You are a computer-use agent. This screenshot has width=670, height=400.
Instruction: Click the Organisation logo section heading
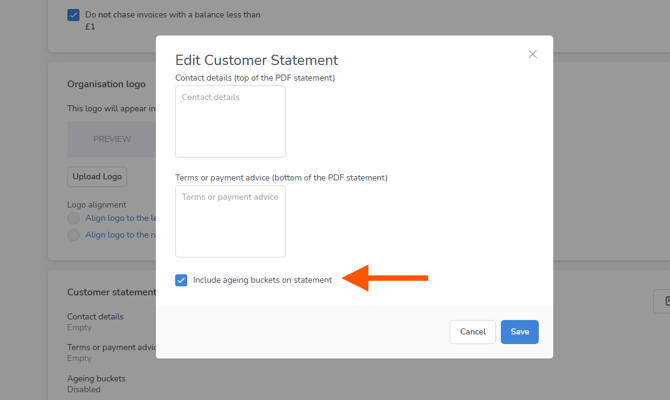click(x=106, y=85)
